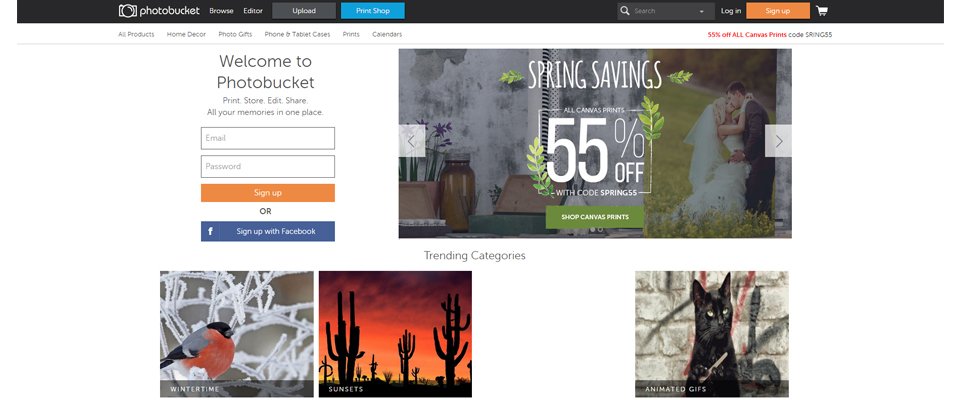The image size is (970, 400).
Task: Open the Sunsets category thumbnail
Action: 395,334
